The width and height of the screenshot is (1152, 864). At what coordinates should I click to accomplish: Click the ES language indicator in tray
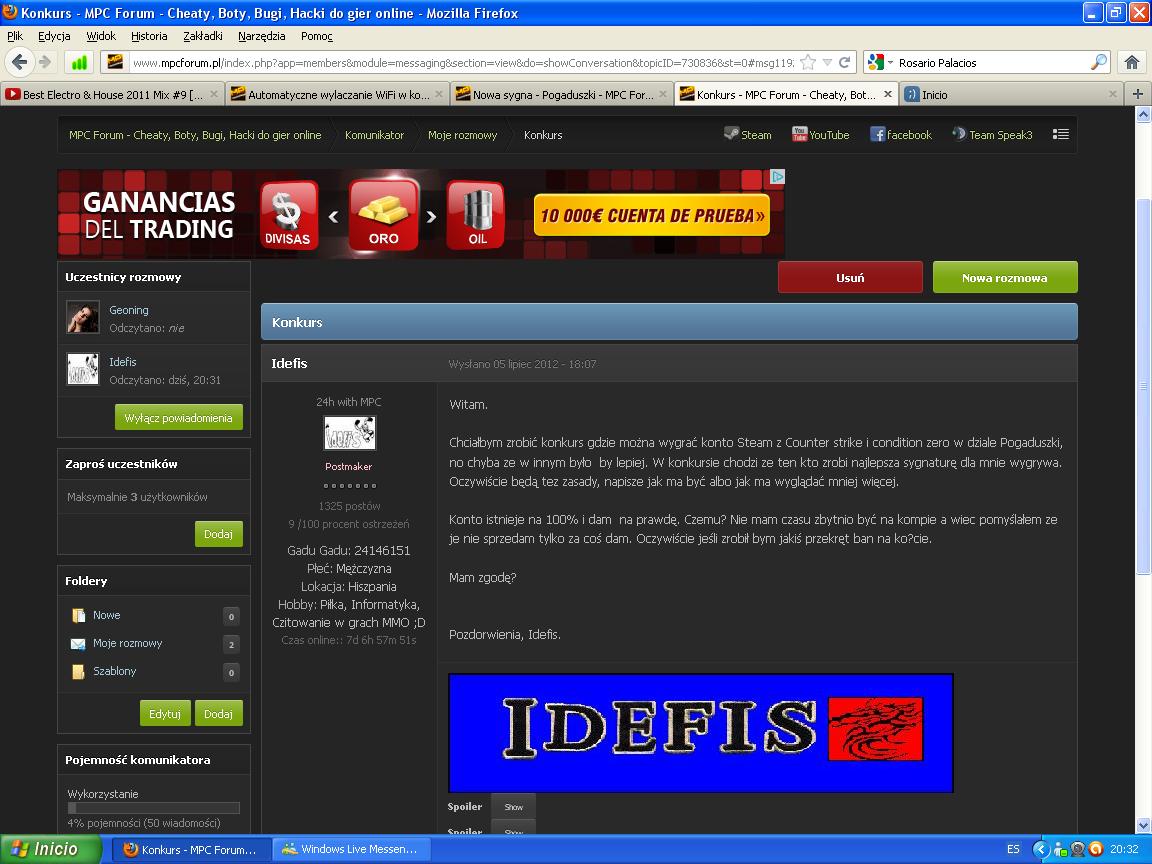pyautogui.click(x=1013, y=849)
